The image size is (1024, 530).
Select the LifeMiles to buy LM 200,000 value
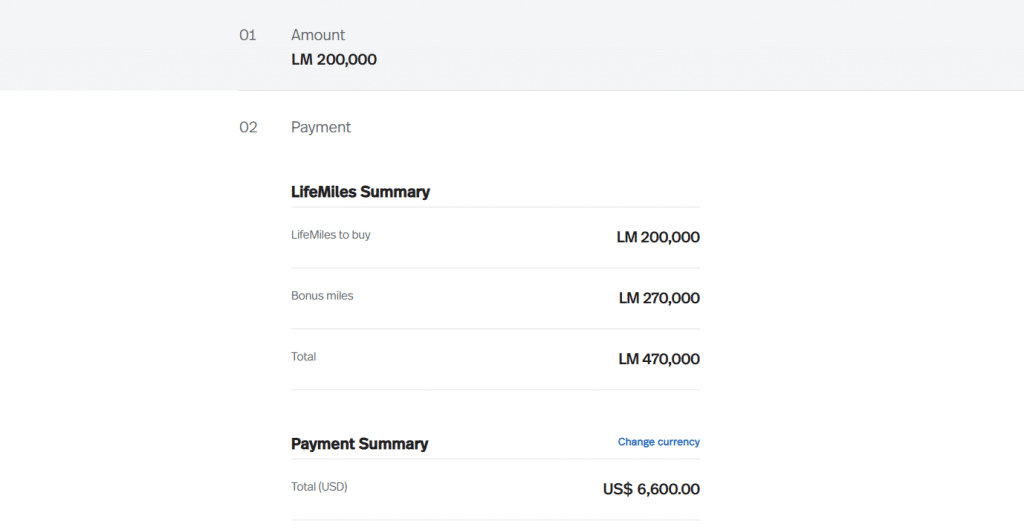[x=658, y=238]
